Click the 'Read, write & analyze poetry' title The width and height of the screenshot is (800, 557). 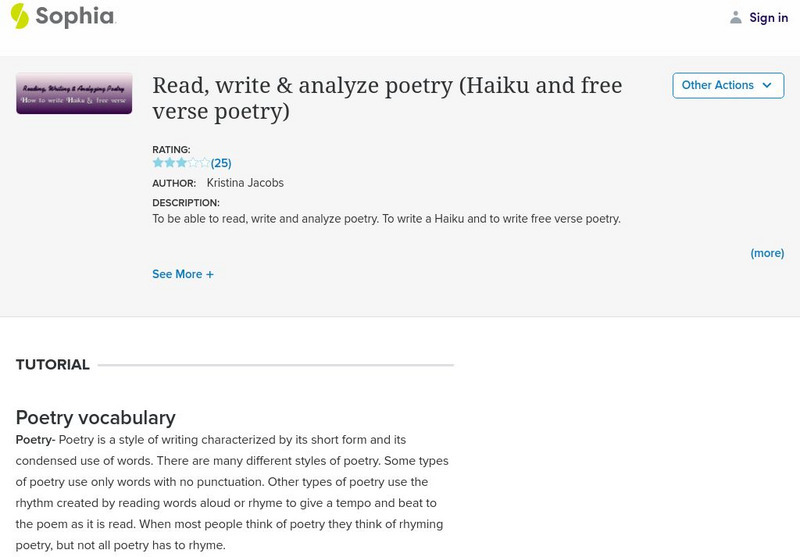(387, 98)
